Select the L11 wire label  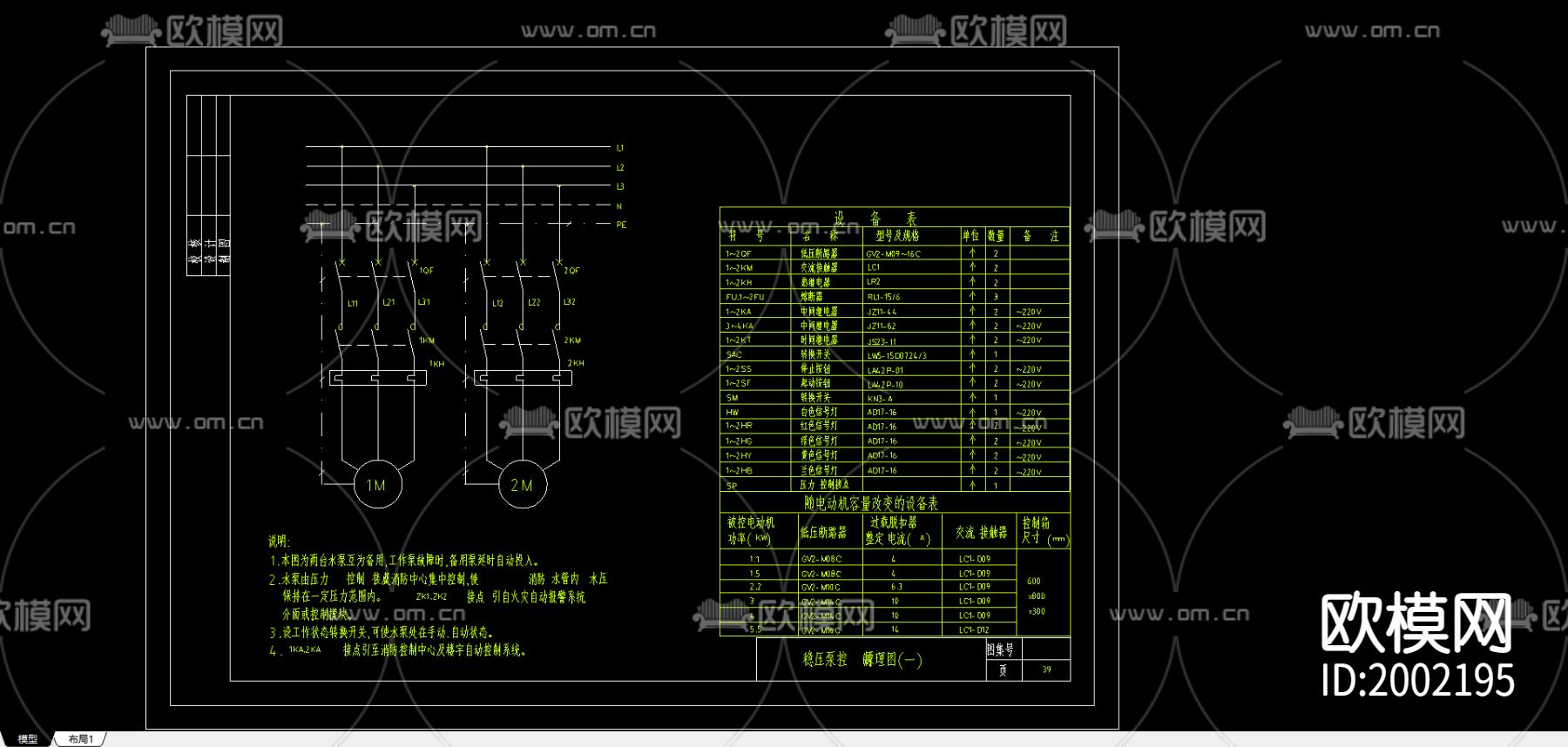[353, 304]
